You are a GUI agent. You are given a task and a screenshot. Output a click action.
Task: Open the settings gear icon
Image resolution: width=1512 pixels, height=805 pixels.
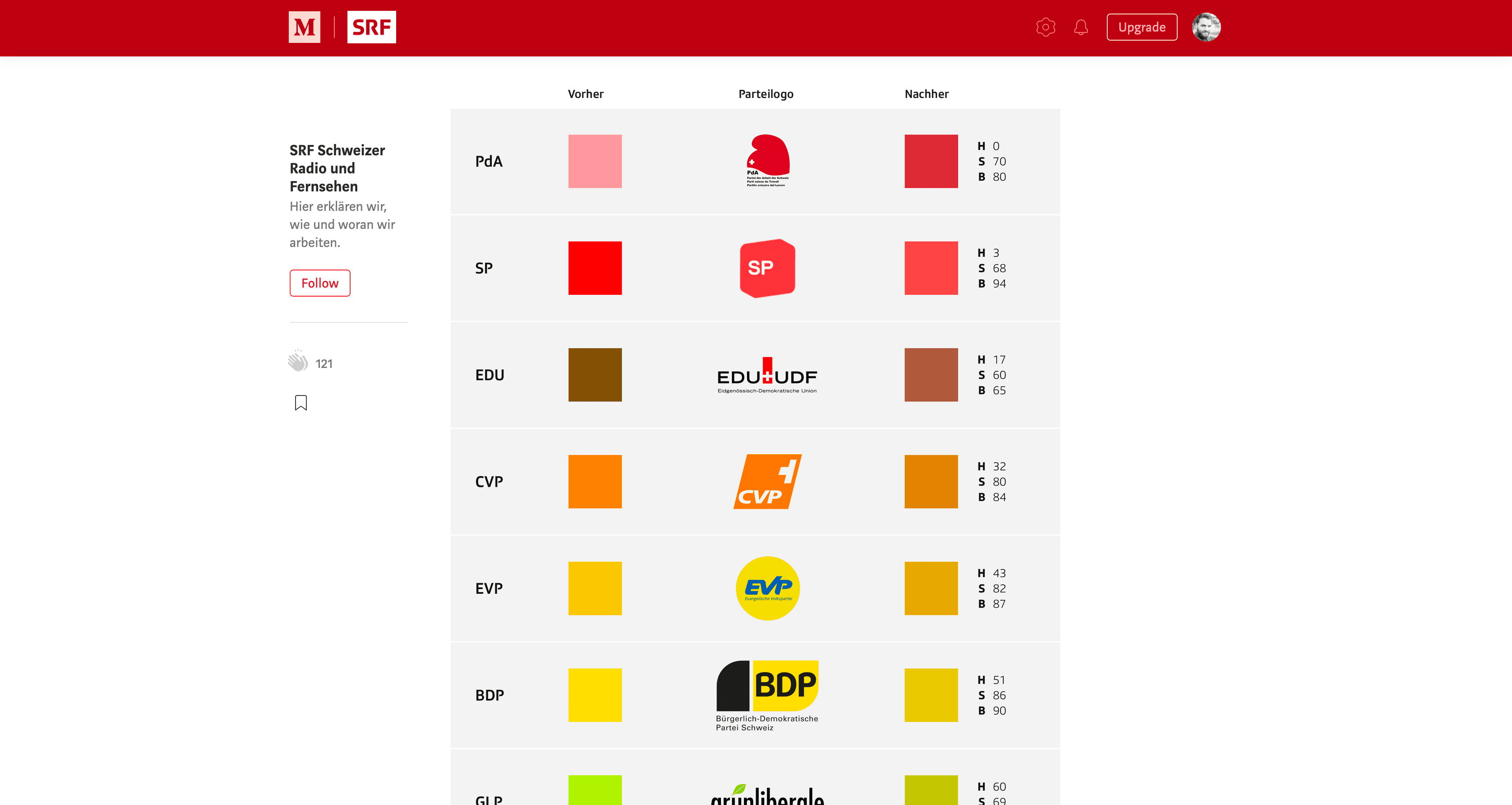click(x=1045, y=27)
